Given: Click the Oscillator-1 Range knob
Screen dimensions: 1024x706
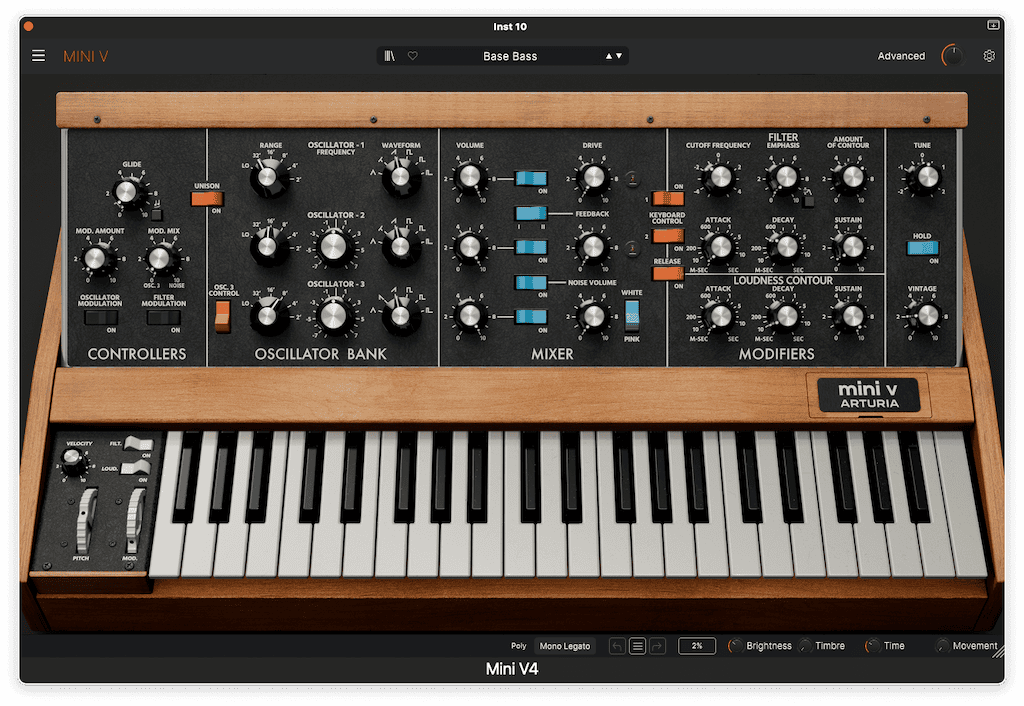Looking at the screenshot, I should pyautogui.click(x=268, y=177).
